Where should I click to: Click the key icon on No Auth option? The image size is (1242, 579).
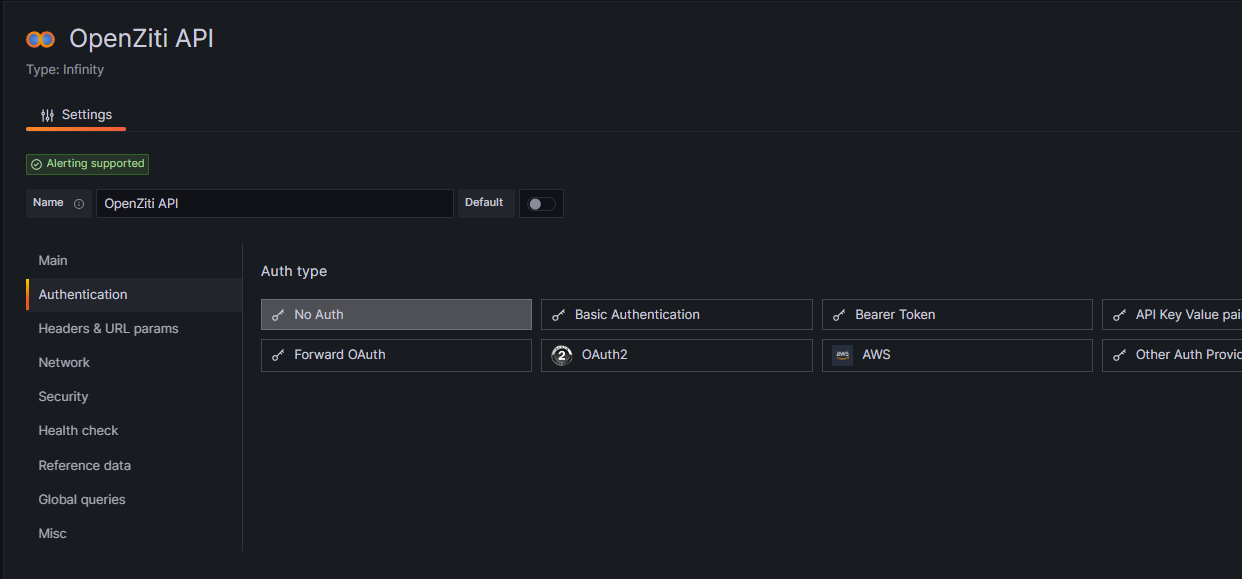pos(277,314)
